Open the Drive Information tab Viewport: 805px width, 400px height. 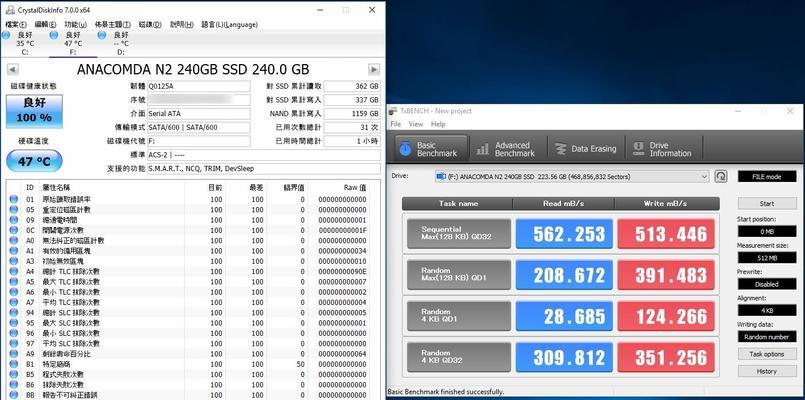(664, 149)
